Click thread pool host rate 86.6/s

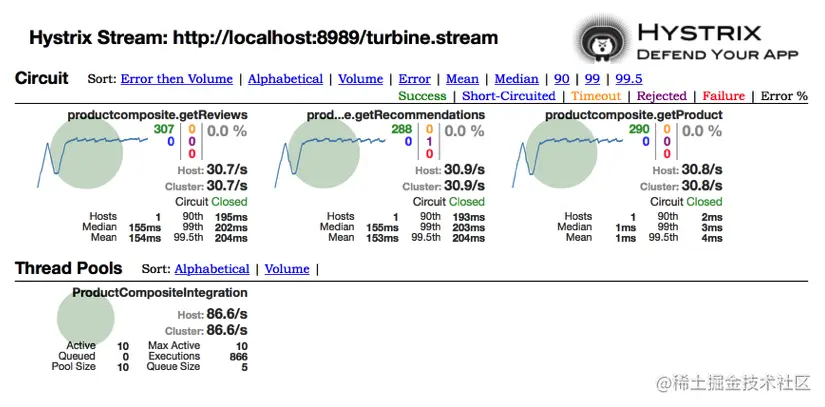click(x=227, y=314)
